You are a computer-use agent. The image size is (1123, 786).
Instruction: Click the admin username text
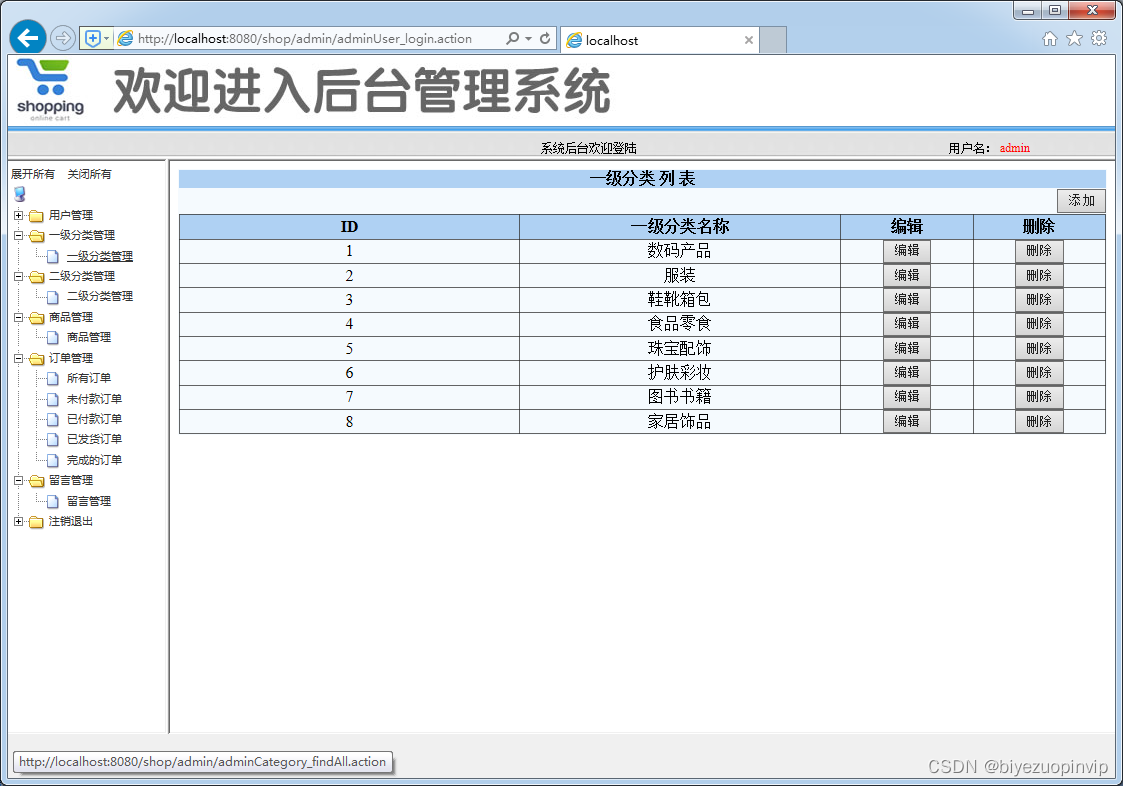(1014, 148)
